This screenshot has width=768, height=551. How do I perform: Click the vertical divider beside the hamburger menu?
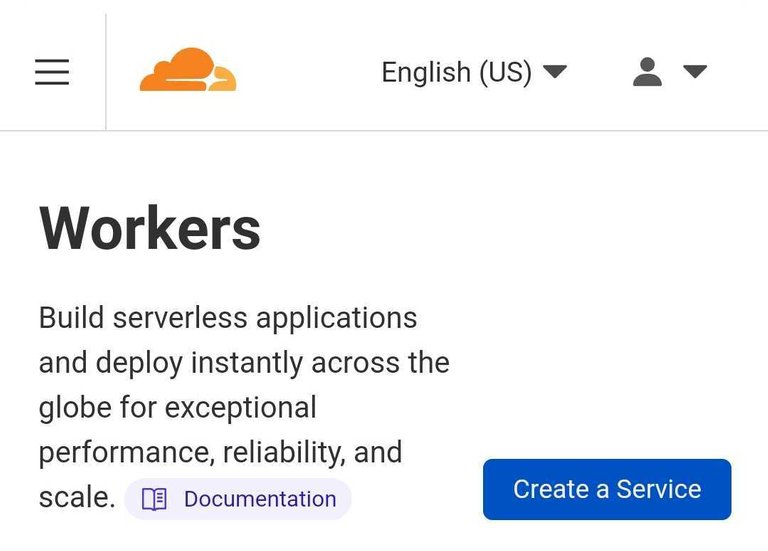pyautogui.click(x=106, y=72)
